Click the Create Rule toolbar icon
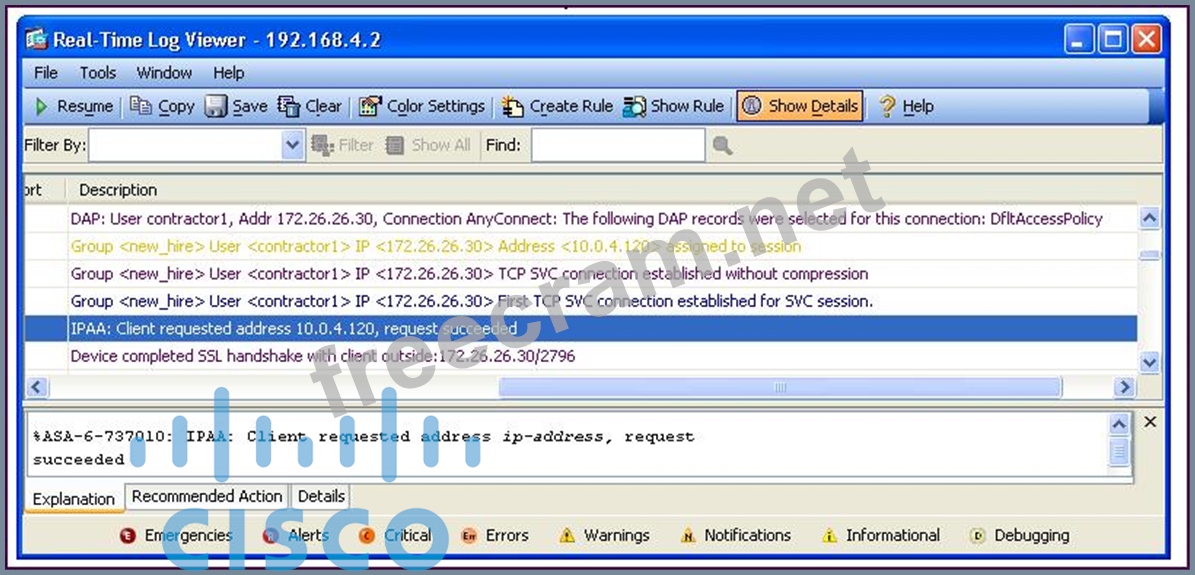The width and height of the screenshot is (1195, 575). pos(513,106)
